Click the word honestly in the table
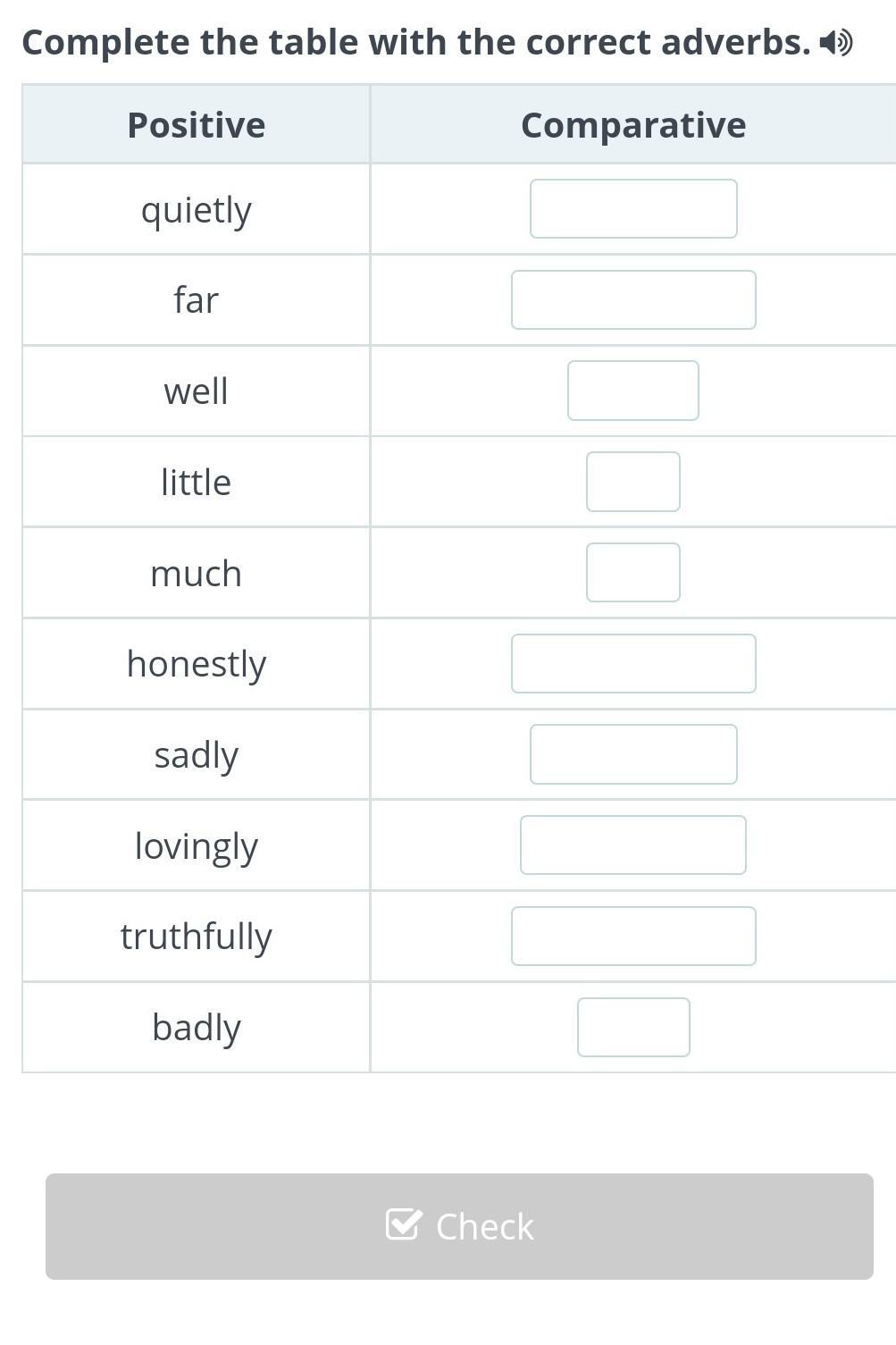The image size is (896, 1345). 196,663
